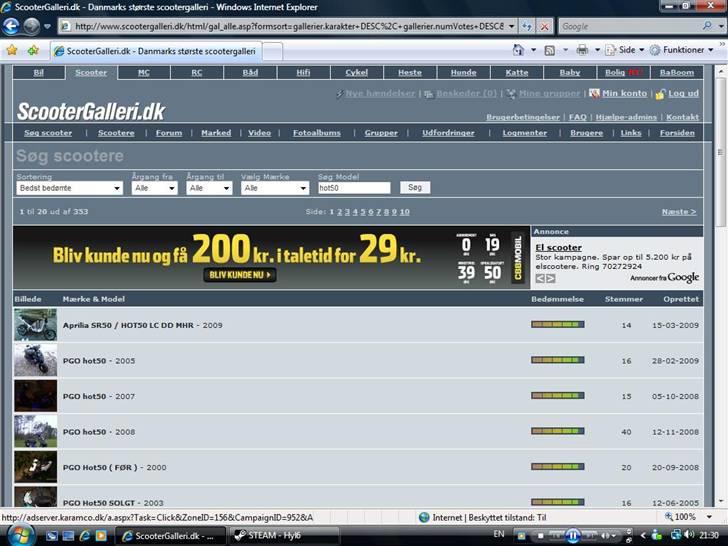Switch to the MC category tab
The image size is (728, 546).
tap(144, 73)
